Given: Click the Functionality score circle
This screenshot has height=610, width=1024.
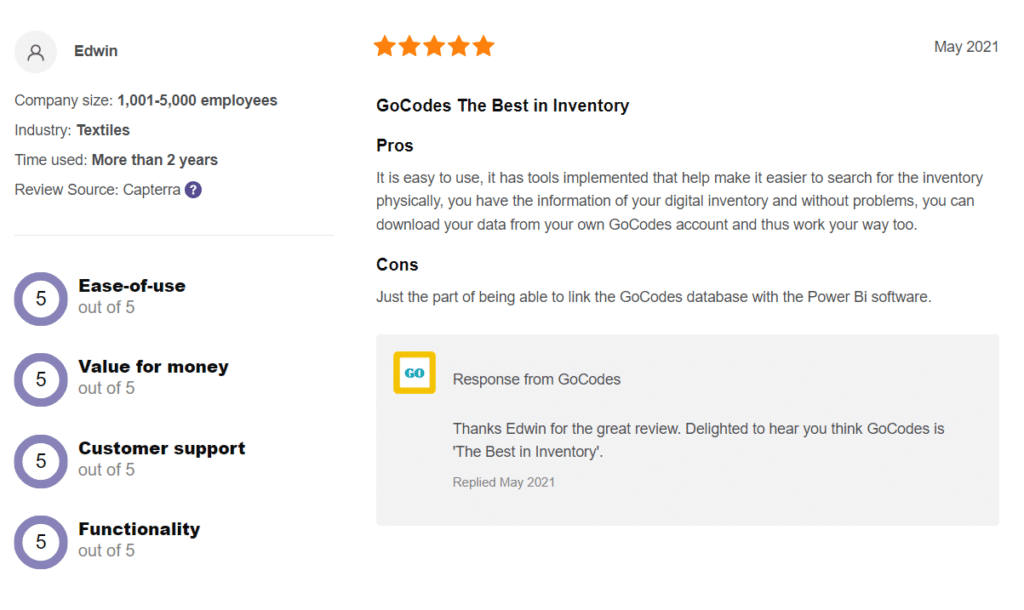Looking at the screenshot, I should [x=41, y=542].
